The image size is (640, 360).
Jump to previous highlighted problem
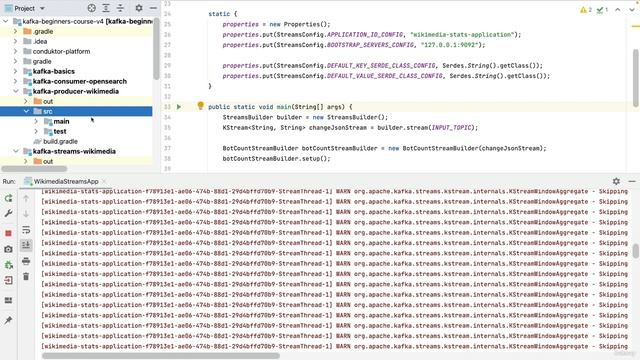(618, 10)
